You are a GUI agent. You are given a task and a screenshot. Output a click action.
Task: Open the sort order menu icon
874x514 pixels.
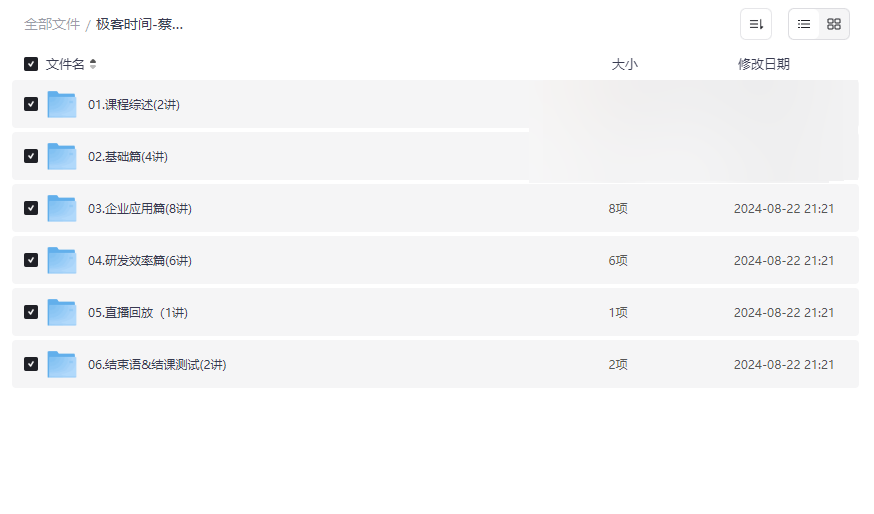[x=756, y=24]
